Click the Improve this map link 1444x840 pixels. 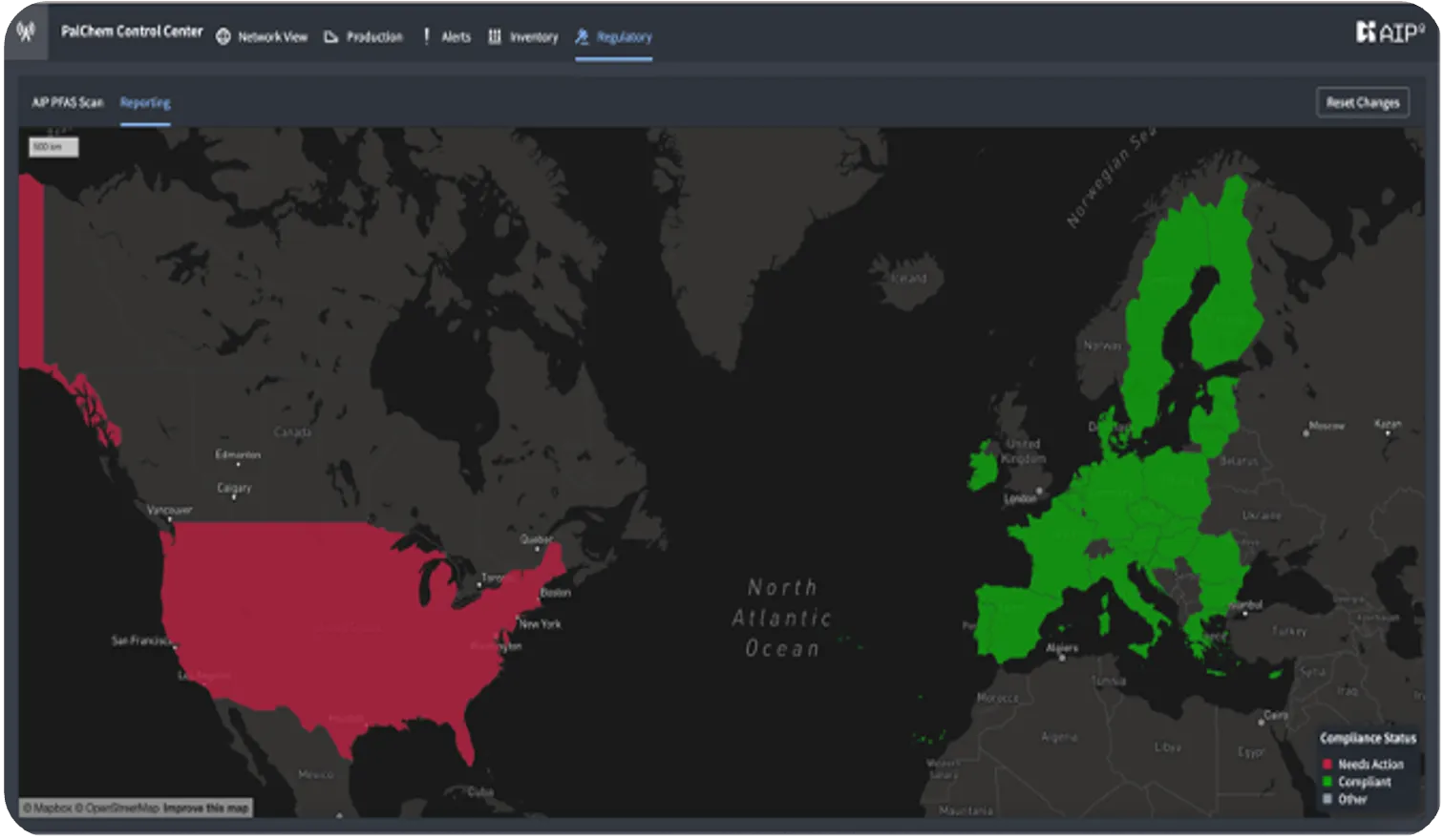[206, 808]
